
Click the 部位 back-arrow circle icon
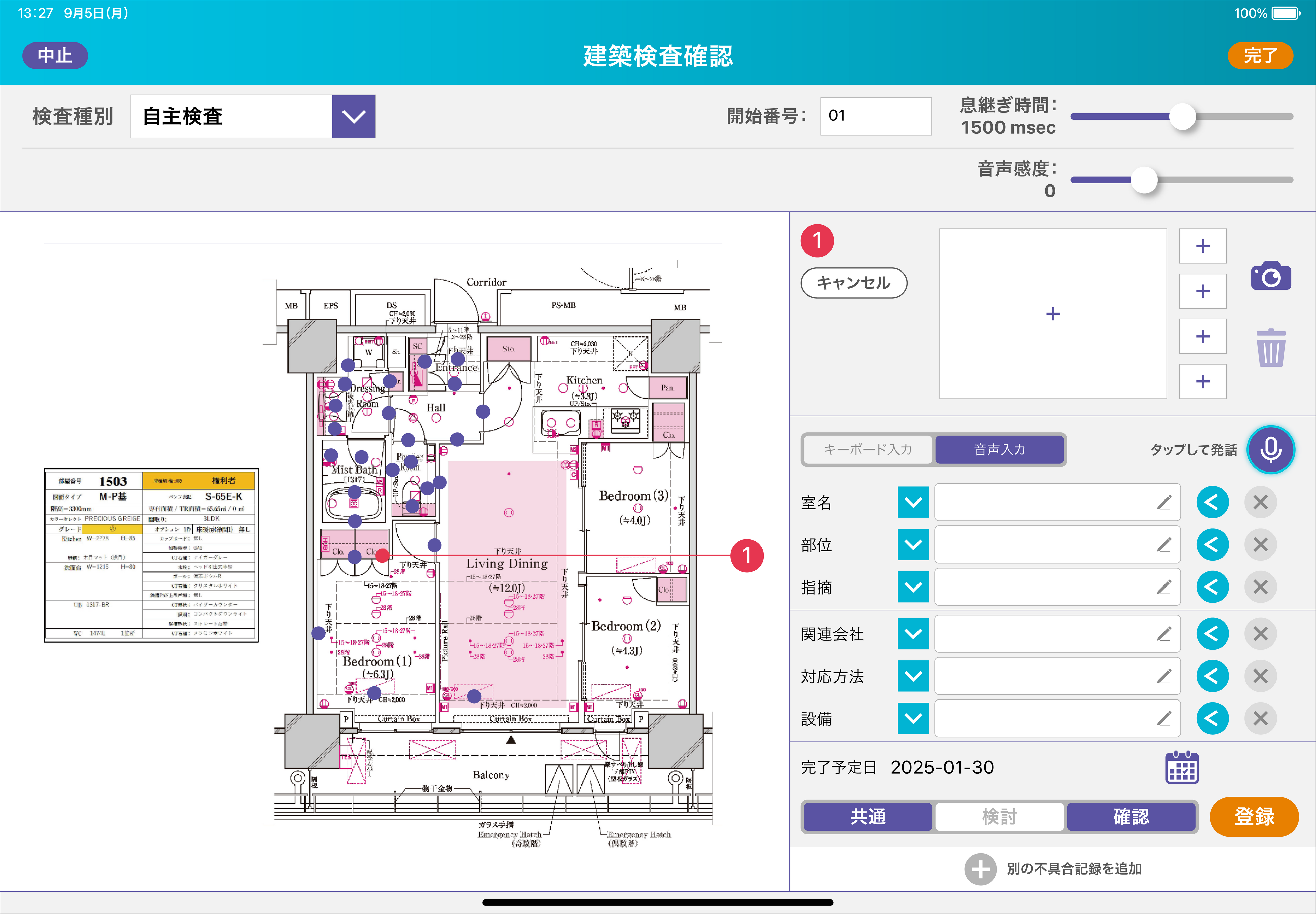pos(1212,545)
